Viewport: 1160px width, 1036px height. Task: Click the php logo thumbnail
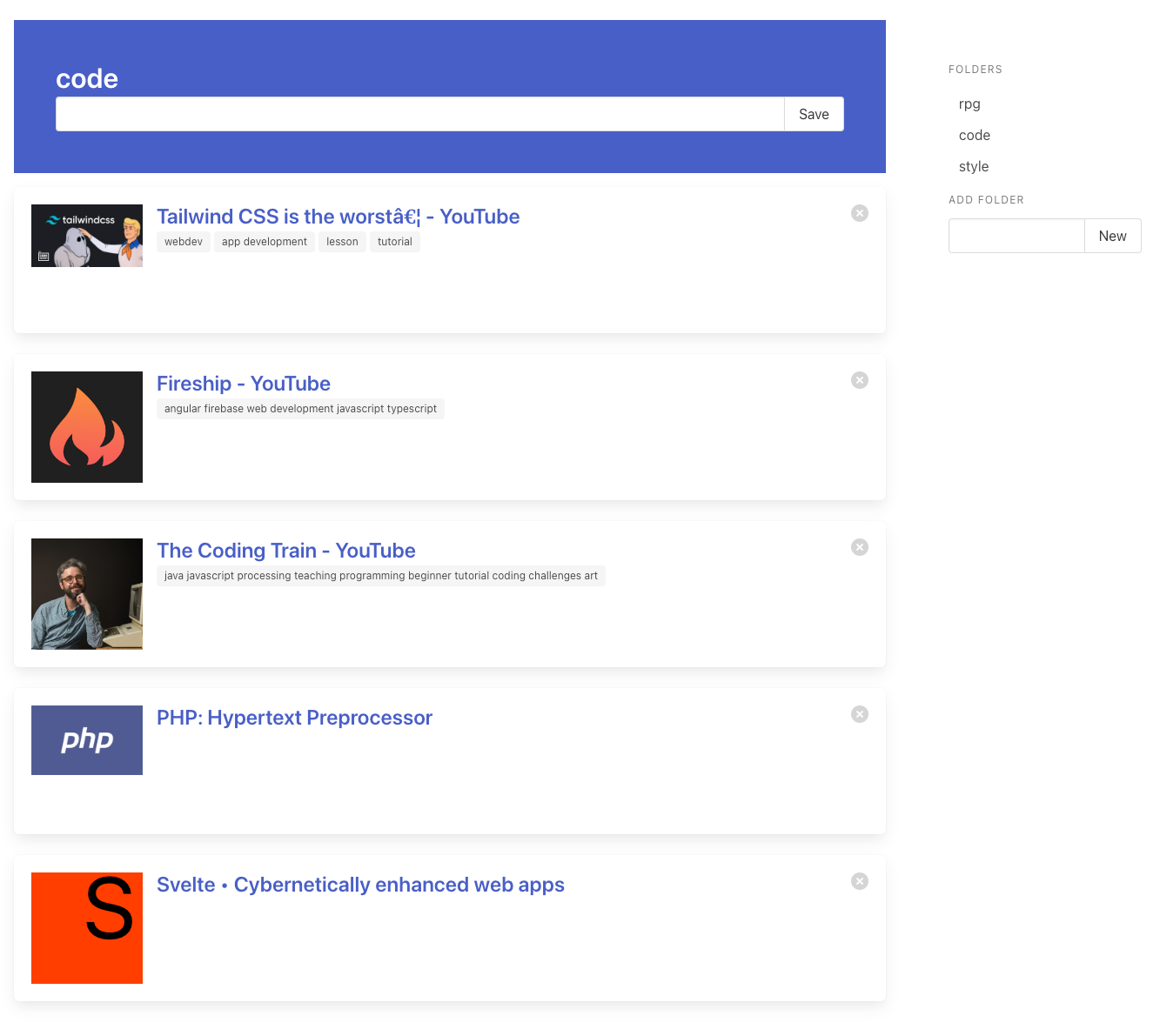point(87,740)
